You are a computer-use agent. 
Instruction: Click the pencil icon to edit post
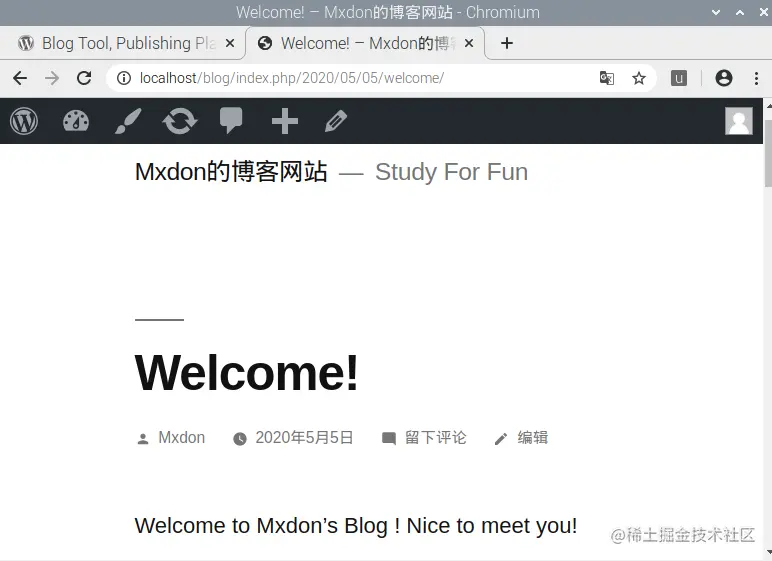click(x=336, y=121)
